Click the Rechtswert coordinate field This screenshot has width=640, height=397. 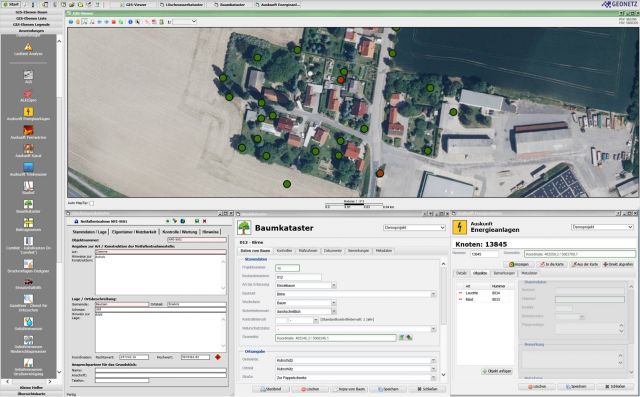134,357
